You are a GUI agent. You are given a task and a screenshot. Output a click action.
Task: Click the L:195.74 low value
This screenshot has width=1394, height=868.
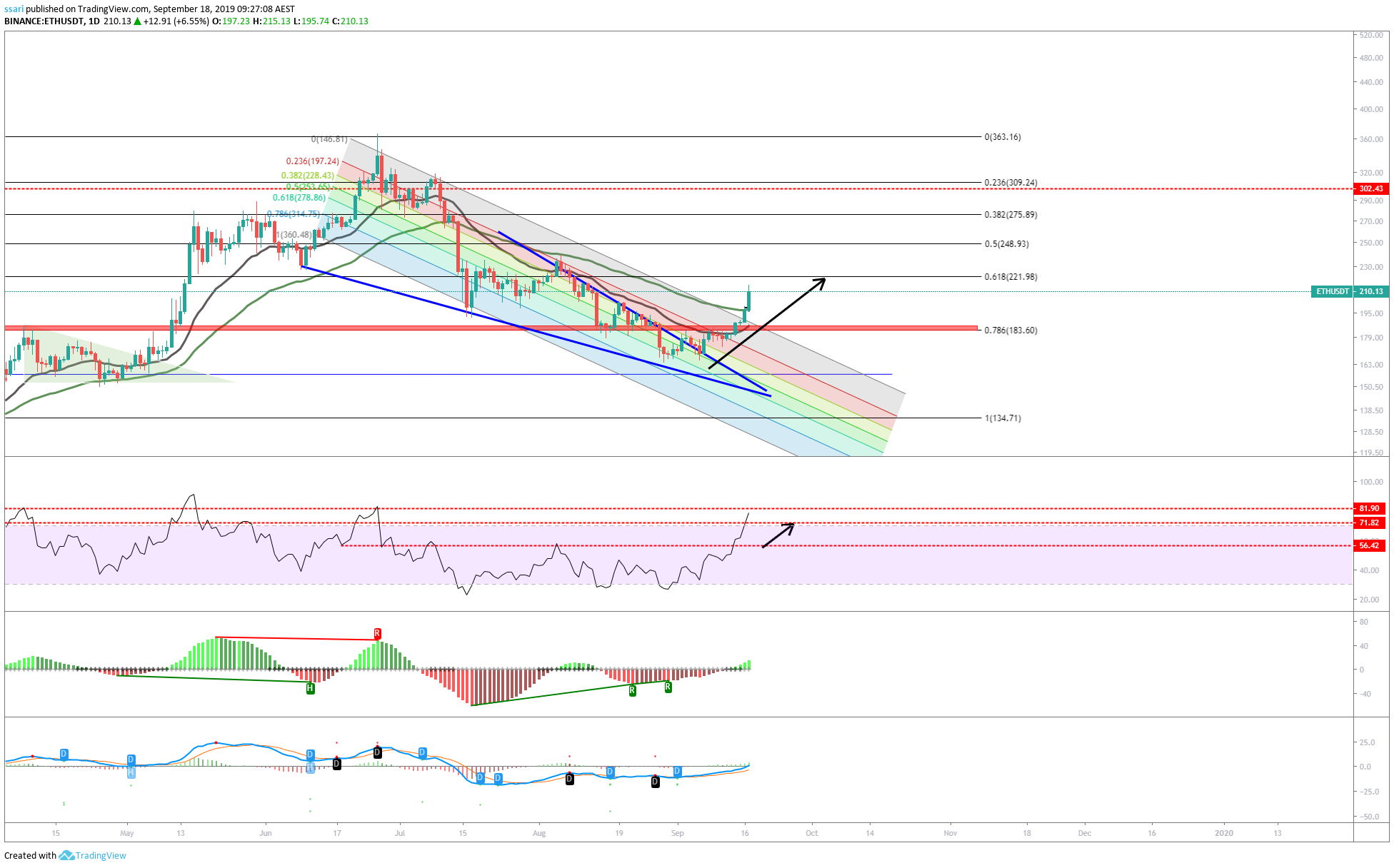click(x=311, y=21)
